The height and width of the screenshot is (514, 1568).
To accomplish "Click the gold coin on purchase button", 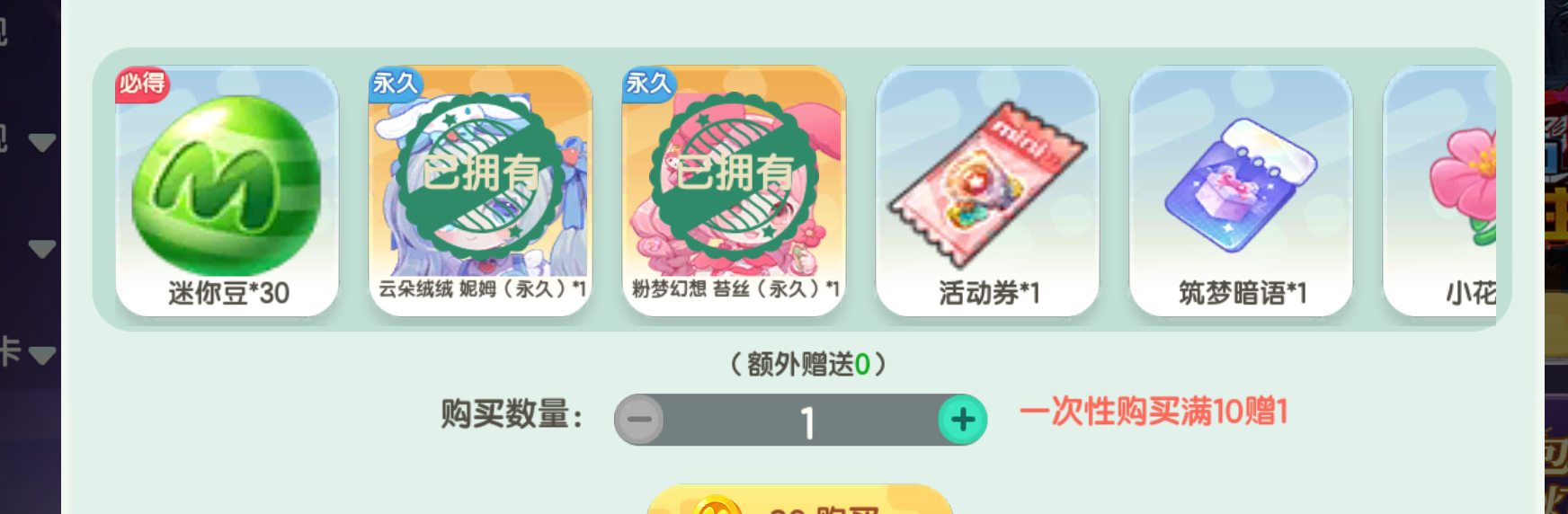I will point(717,505).
